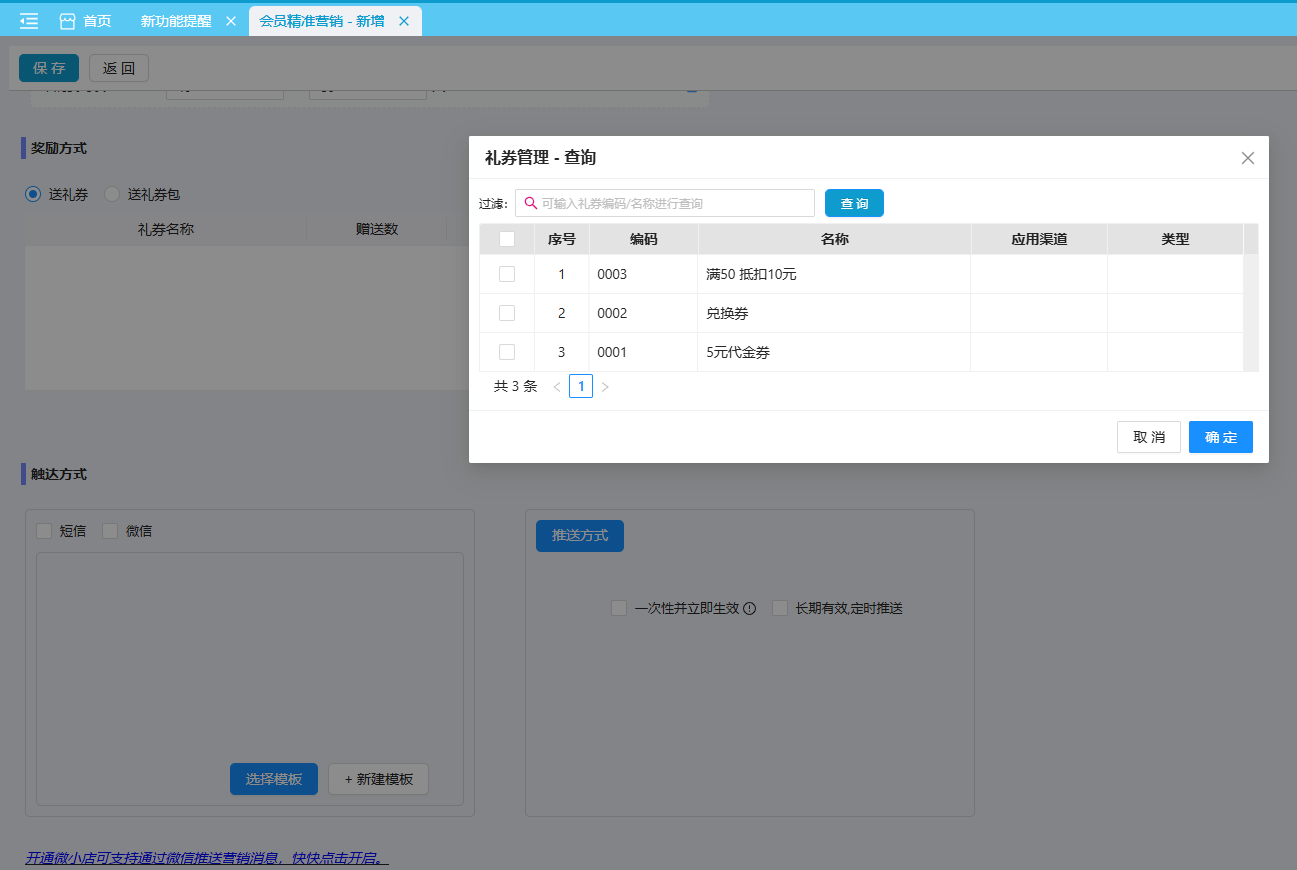Close the 礼券管理 query dialog
Viewport: 1297px width, 870px height.
pyautogui.click(x=1247, y=158)
